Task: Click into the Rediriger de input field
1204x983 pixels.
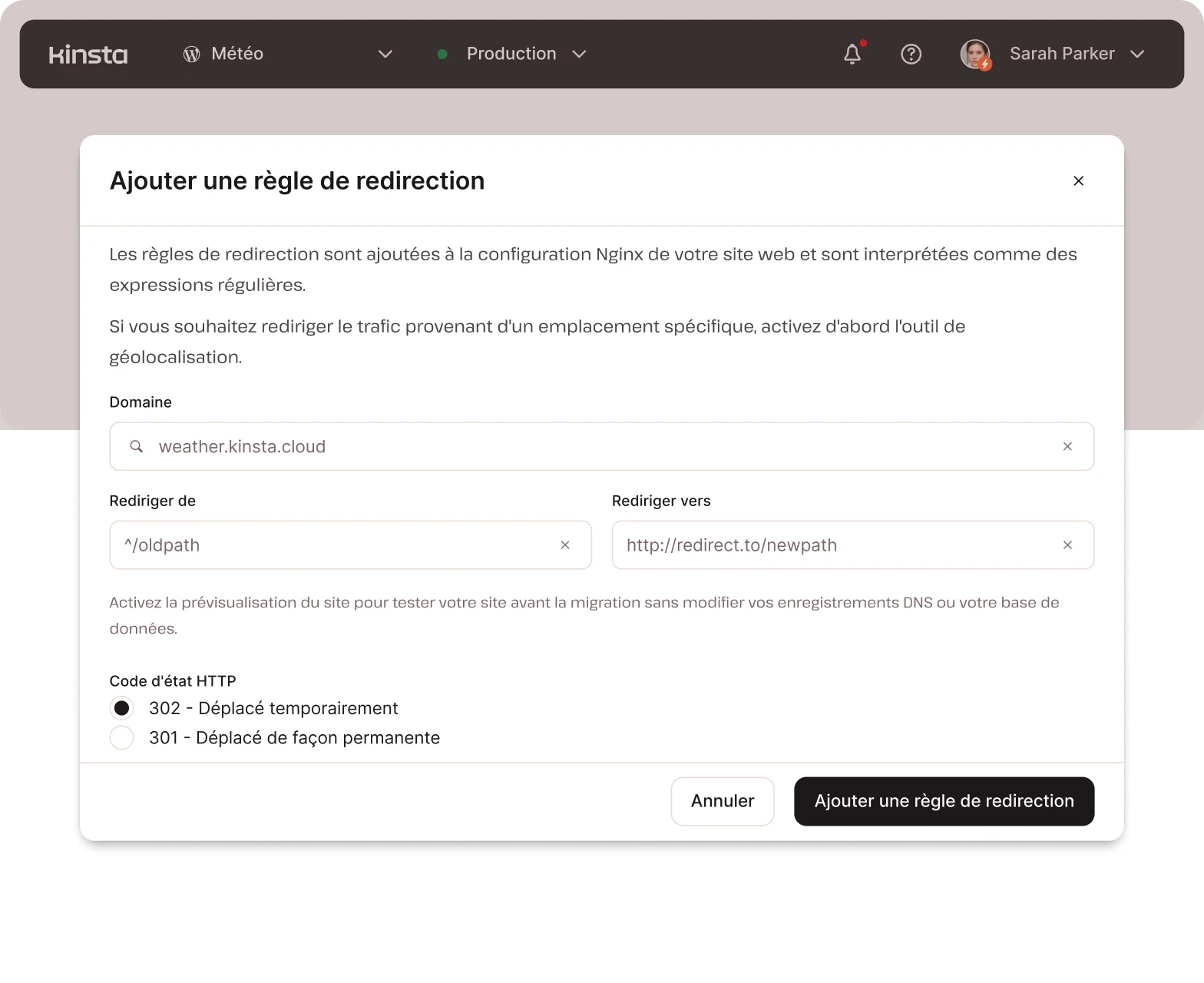Action: (338, 545)
